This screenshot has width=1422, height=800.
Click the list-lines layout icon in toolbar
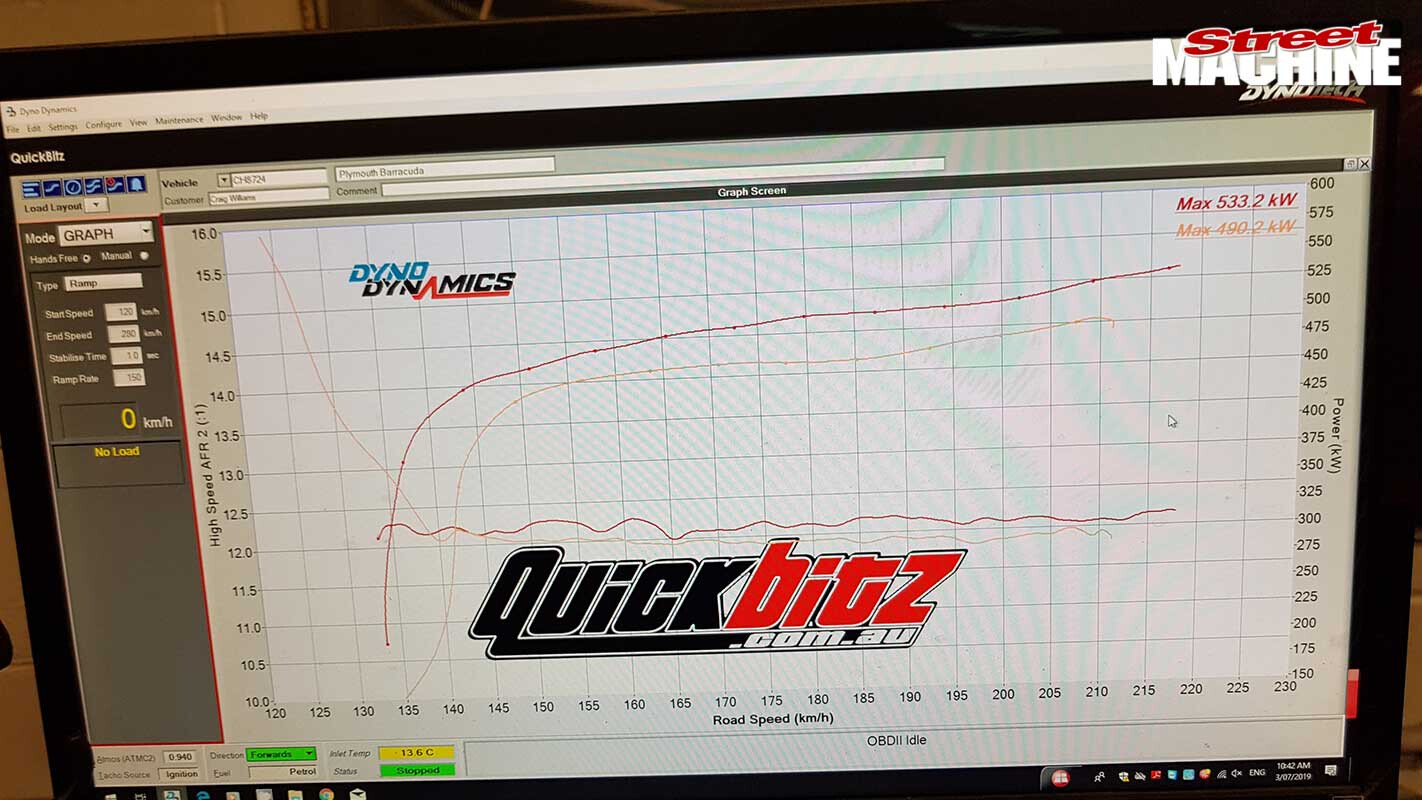tap(31, 187)
